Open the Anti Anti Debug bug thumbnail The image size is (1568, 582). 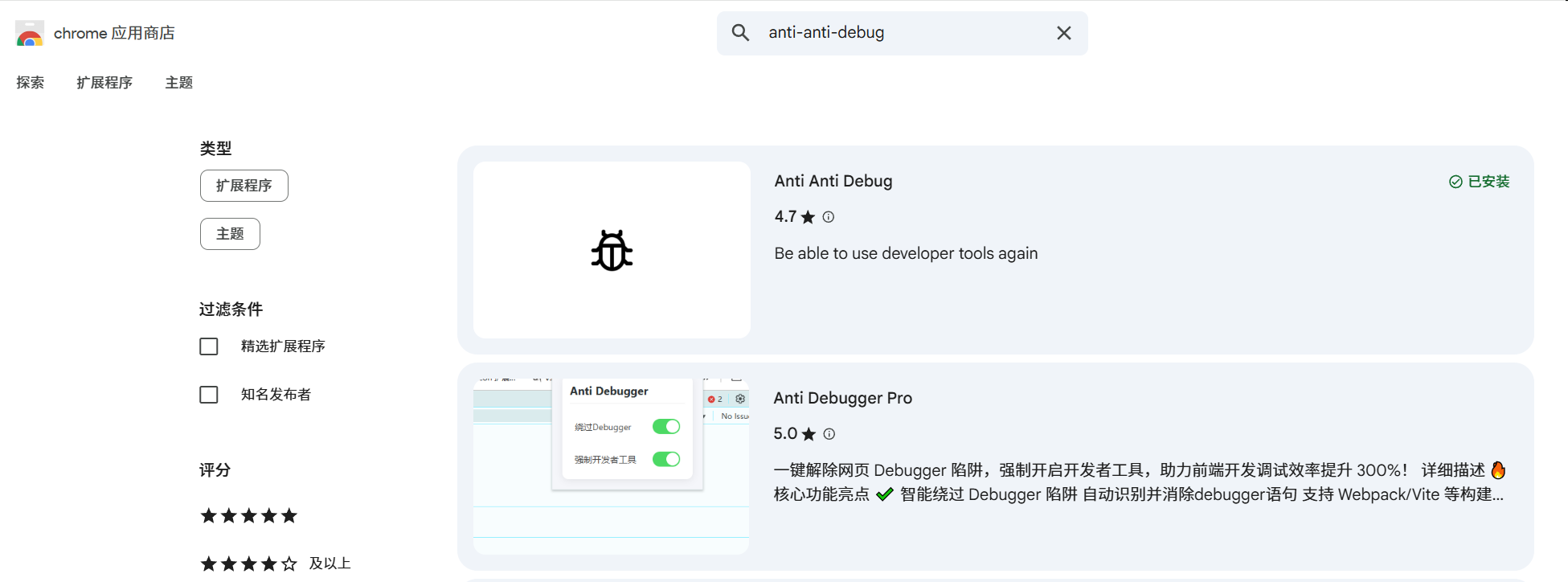(x=612, y=250)
